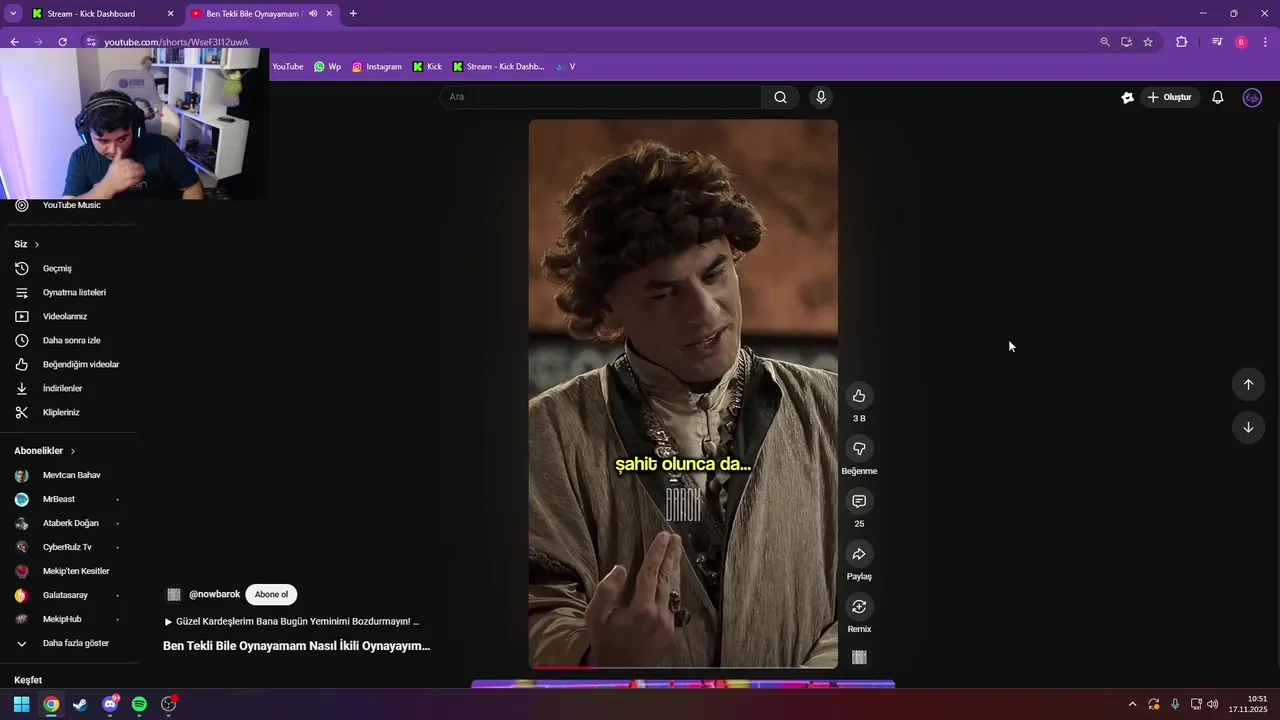
Task: Open CyberRulz Tv channel
Action: coord(68,547)
